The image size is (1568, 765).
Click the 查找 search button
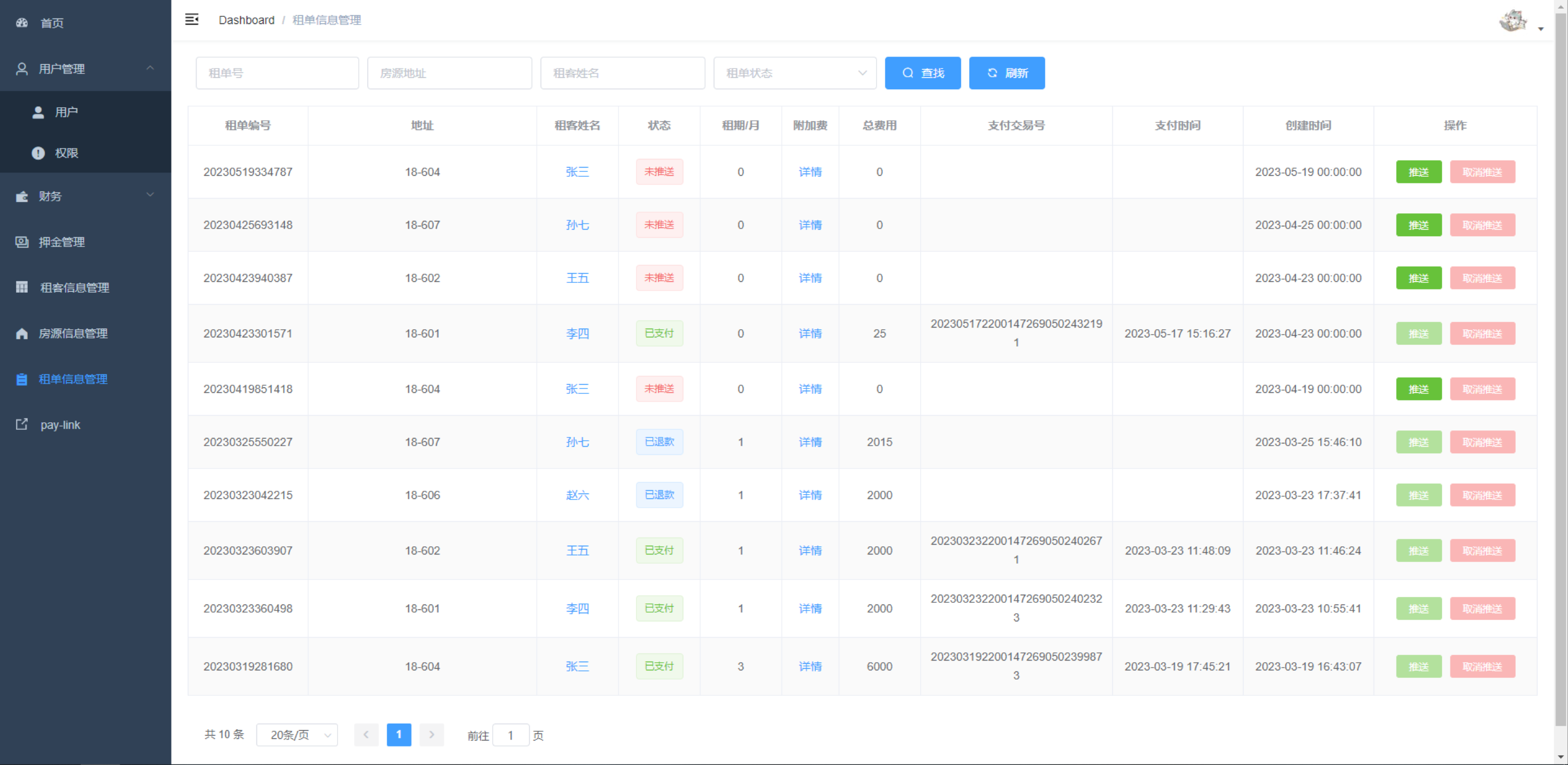pyautogui.click(x=922, y=73)
